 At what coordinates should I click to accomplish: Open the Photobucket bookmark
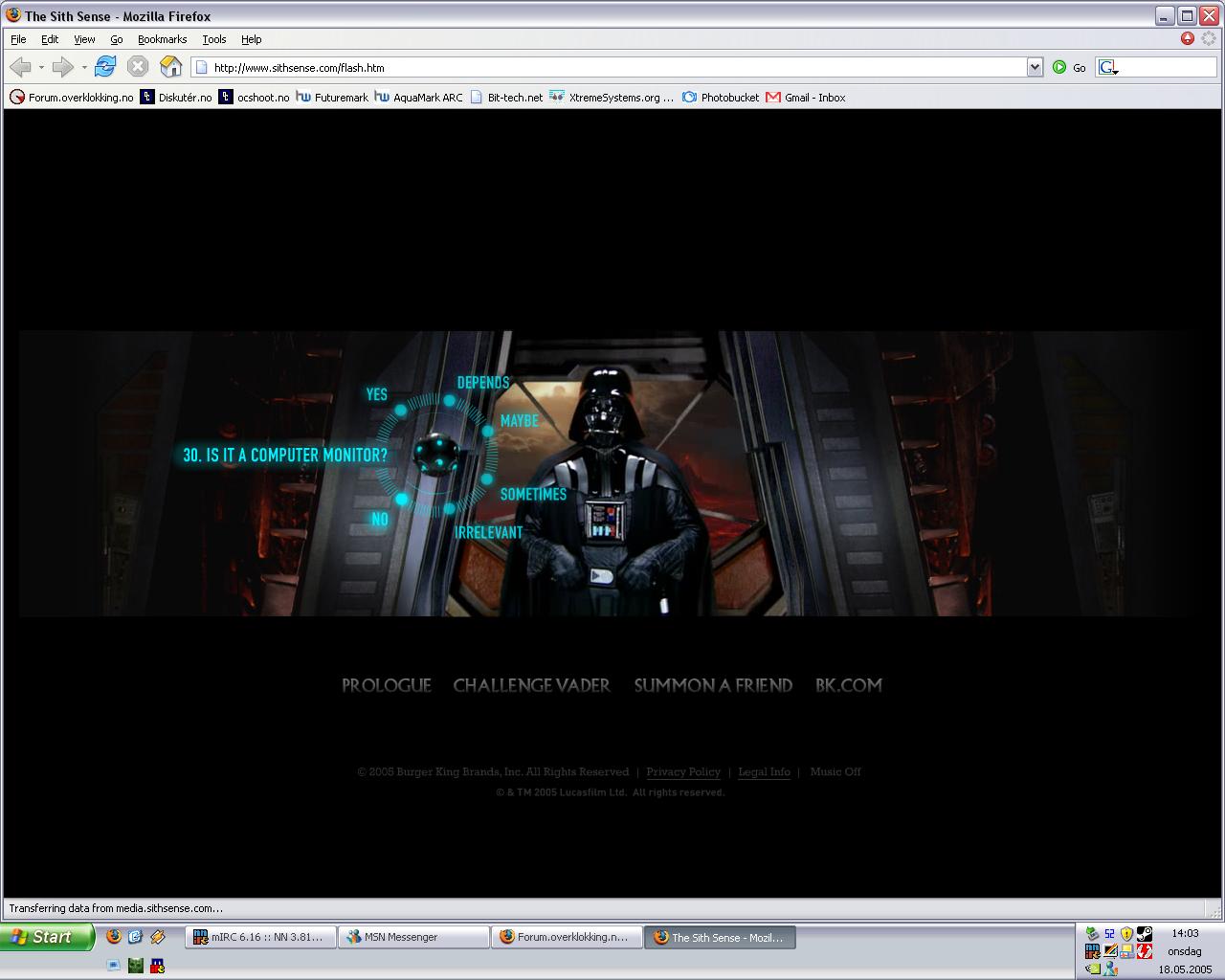point(721,98)
